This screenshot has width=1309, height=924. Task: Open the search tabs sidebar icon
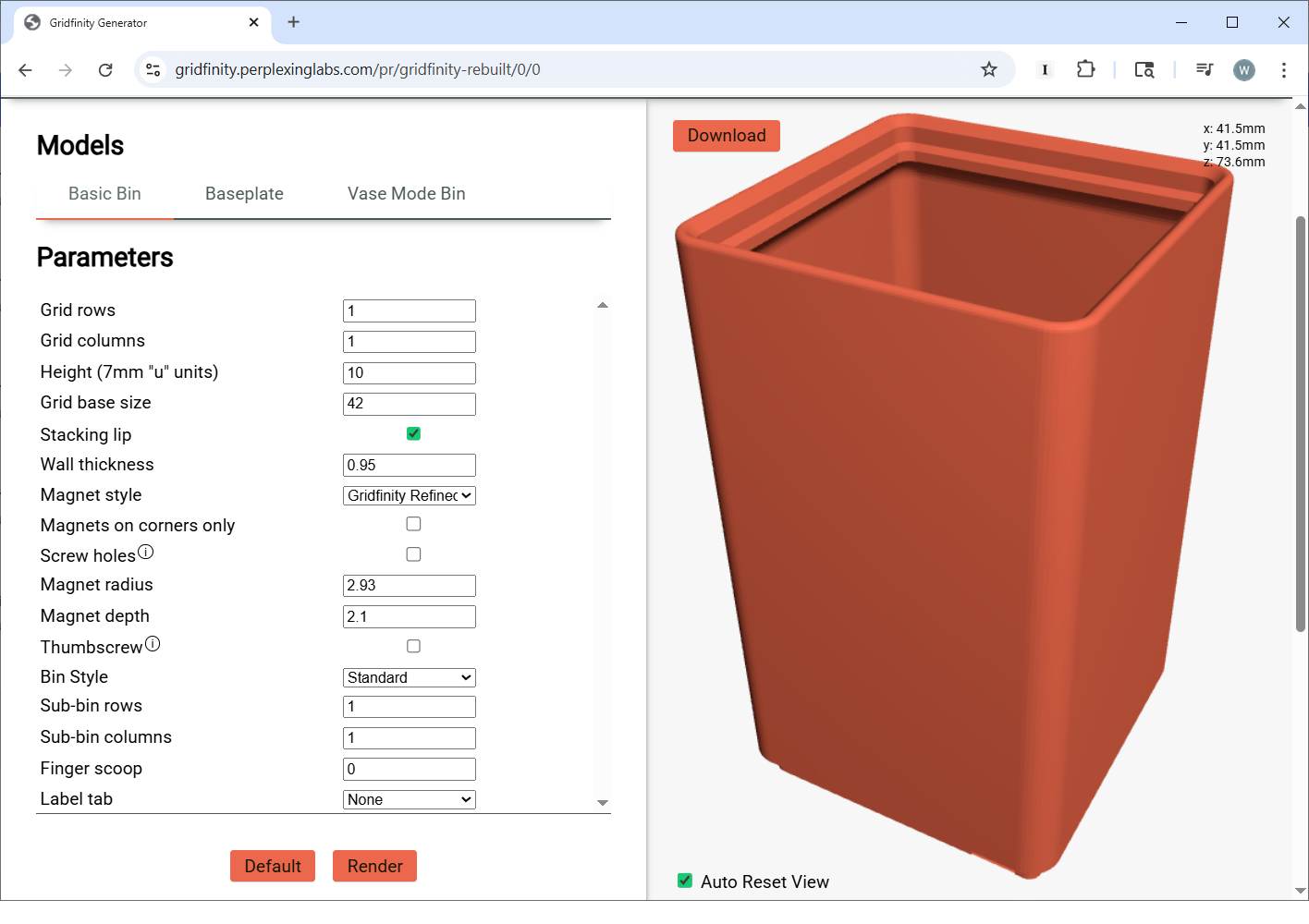pyautogui.click(x=1144, y=69)
